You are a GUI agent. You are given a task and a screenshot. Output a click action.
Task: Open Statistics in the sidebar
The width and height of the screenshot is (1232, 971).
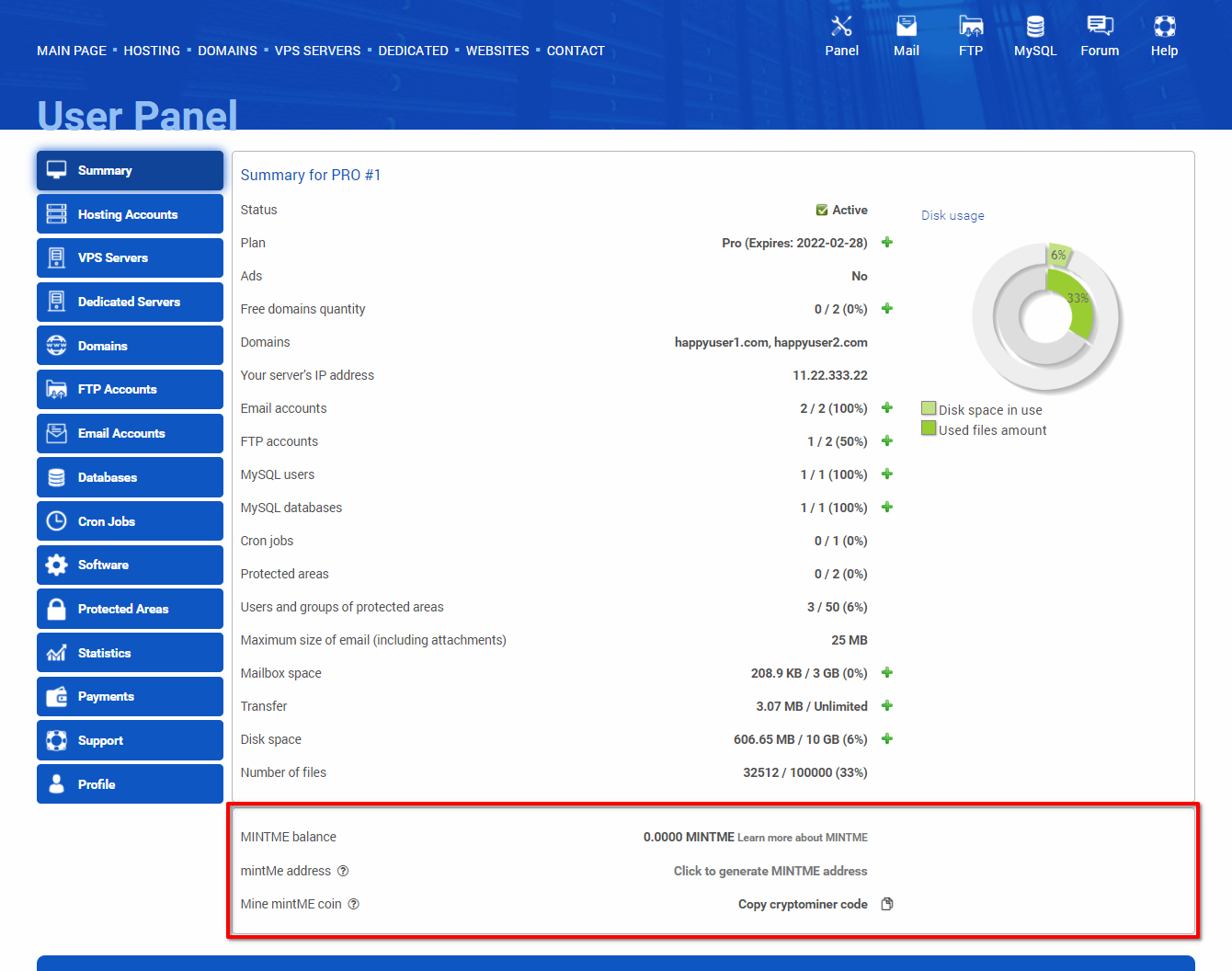pyautogui.click(x=130, y=653)
